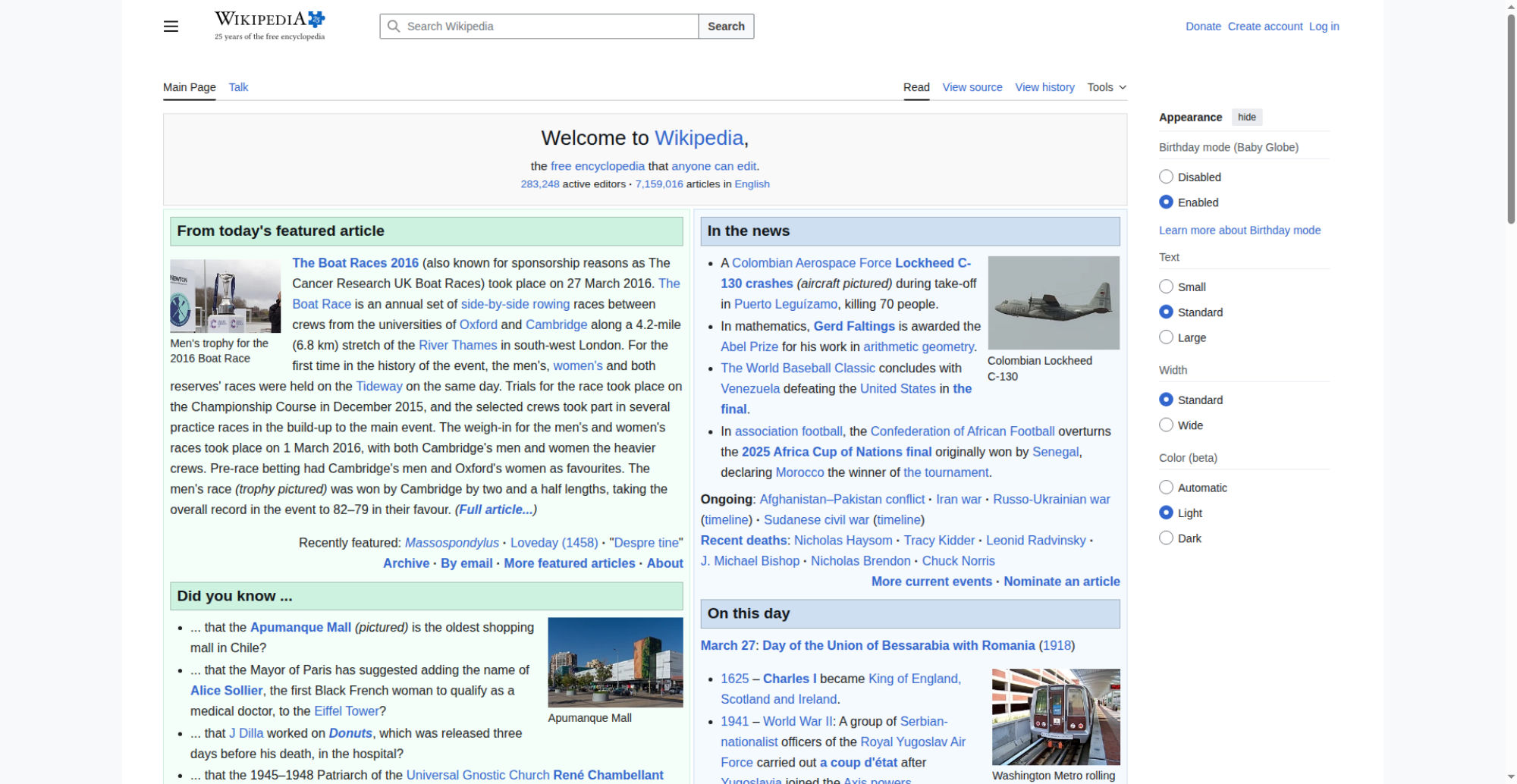
Task: Switch color scheme to Dark
Action: tap(1166, 538)
